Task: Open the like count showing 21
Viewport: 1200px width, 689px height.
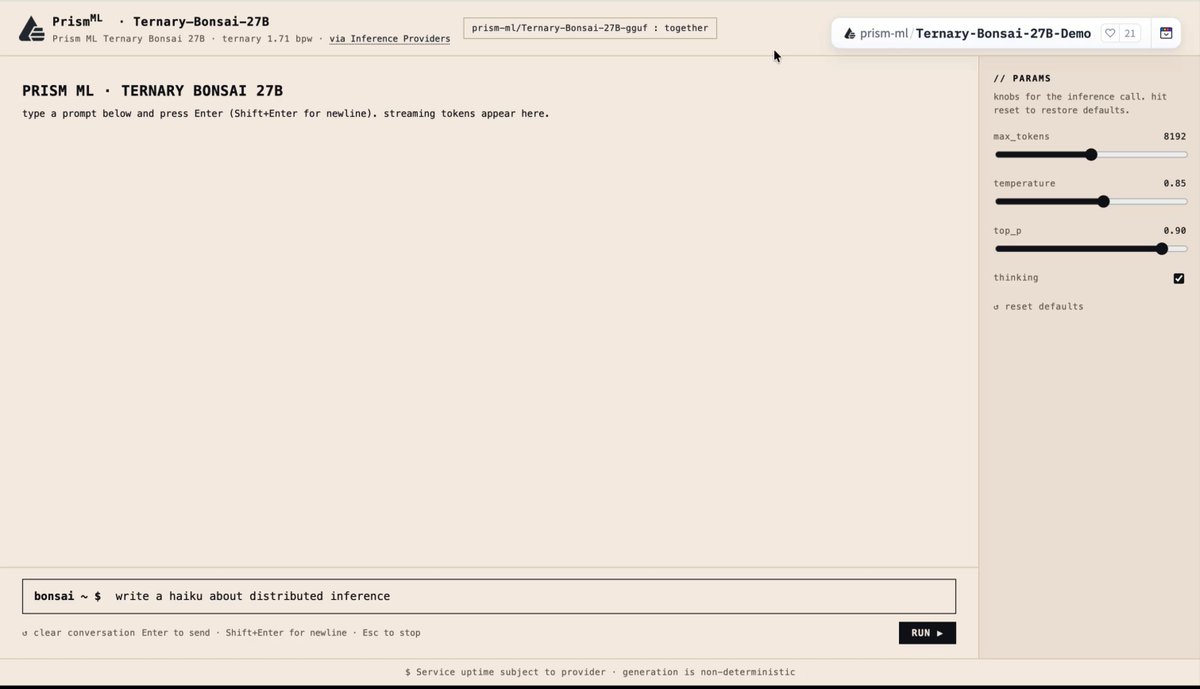Action: point(1130,33)
